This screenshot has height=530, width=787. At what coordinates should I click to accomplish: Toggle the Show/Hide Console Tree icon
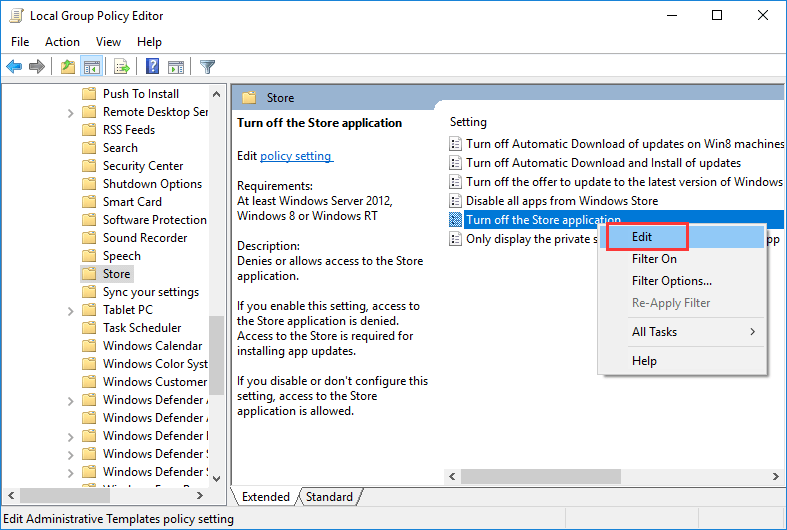[91, 67]
